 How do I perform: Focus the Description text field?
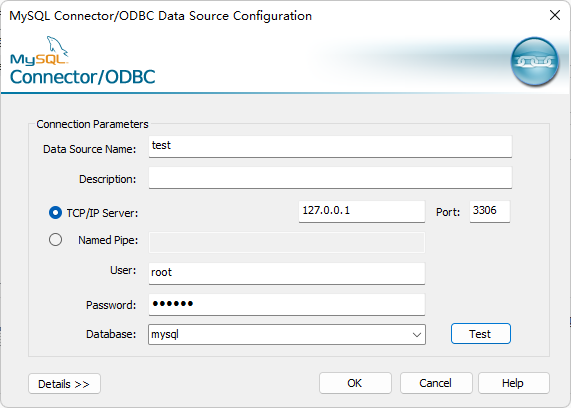click(330, 178)
